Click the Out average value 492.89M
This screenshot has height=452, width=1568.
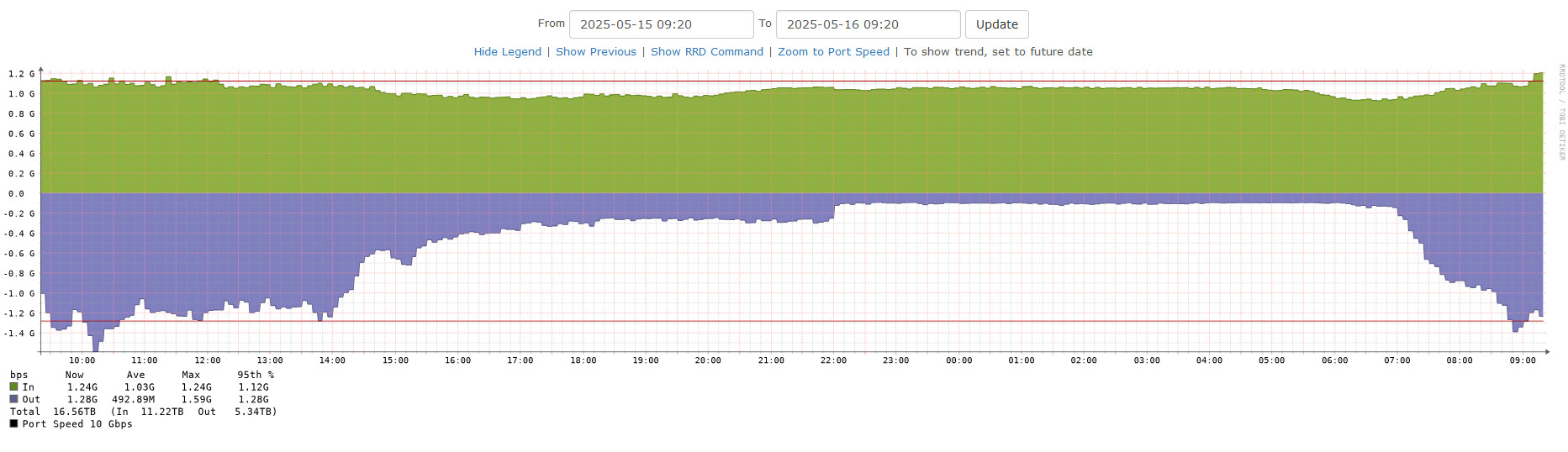(x=134, y=400)
